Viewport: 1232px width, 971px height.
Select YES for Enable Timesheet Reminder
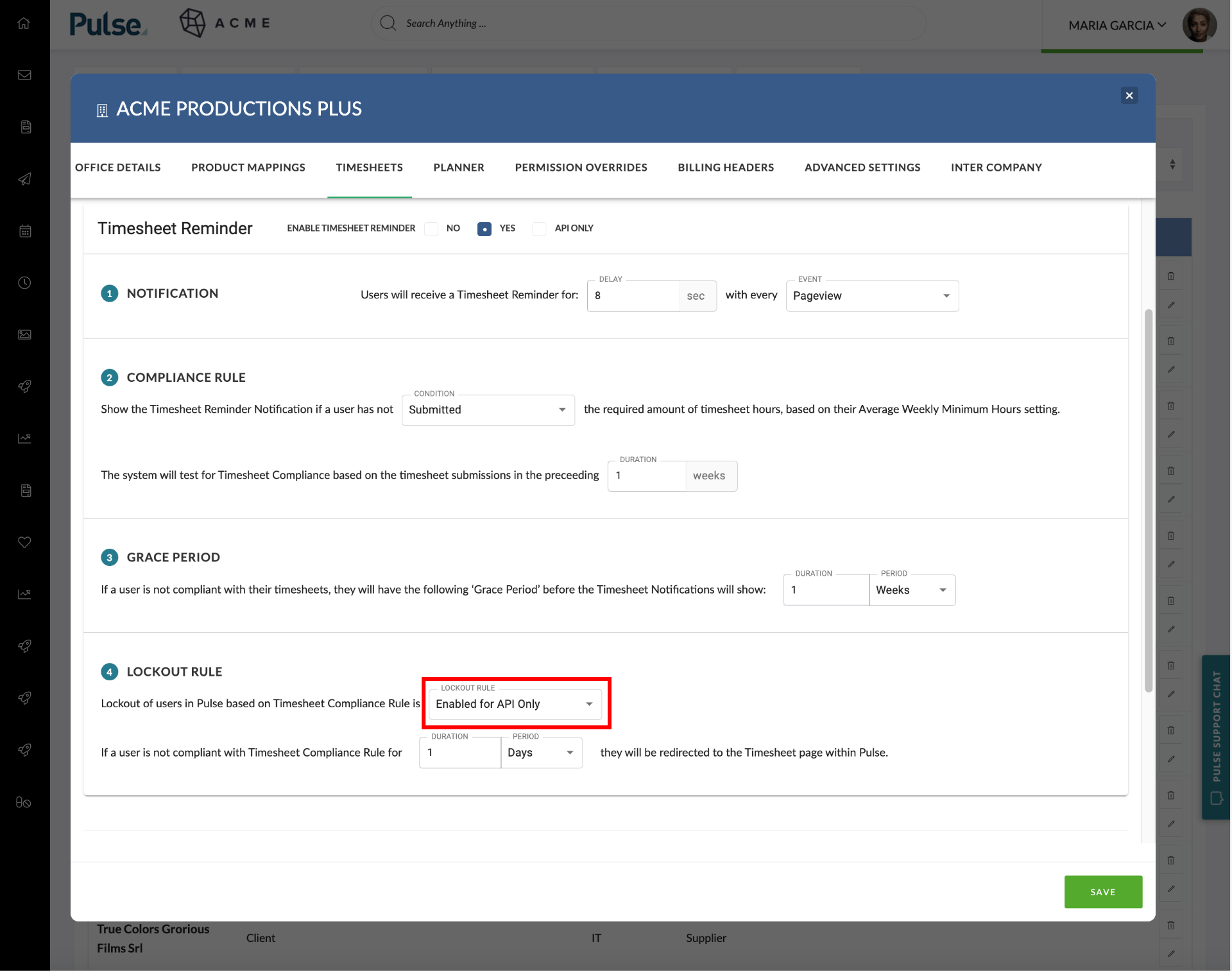tap(484, 228)
